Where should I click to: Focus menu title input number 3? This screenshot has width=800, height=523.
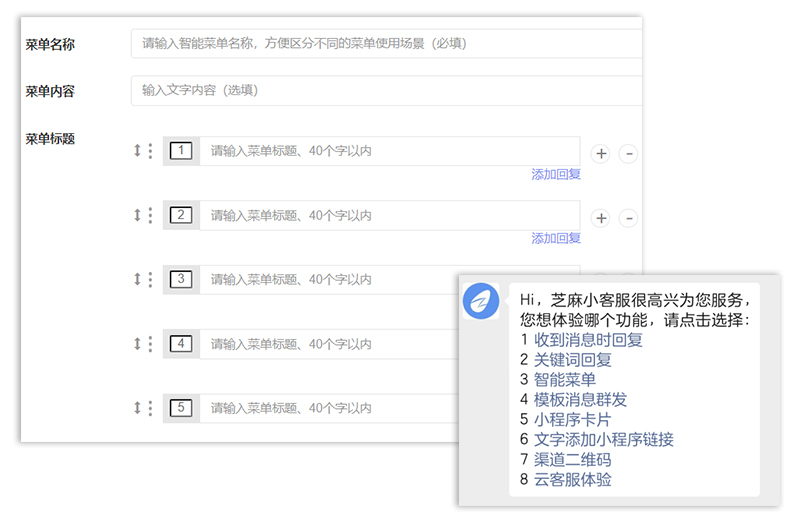tap(329, 280)
